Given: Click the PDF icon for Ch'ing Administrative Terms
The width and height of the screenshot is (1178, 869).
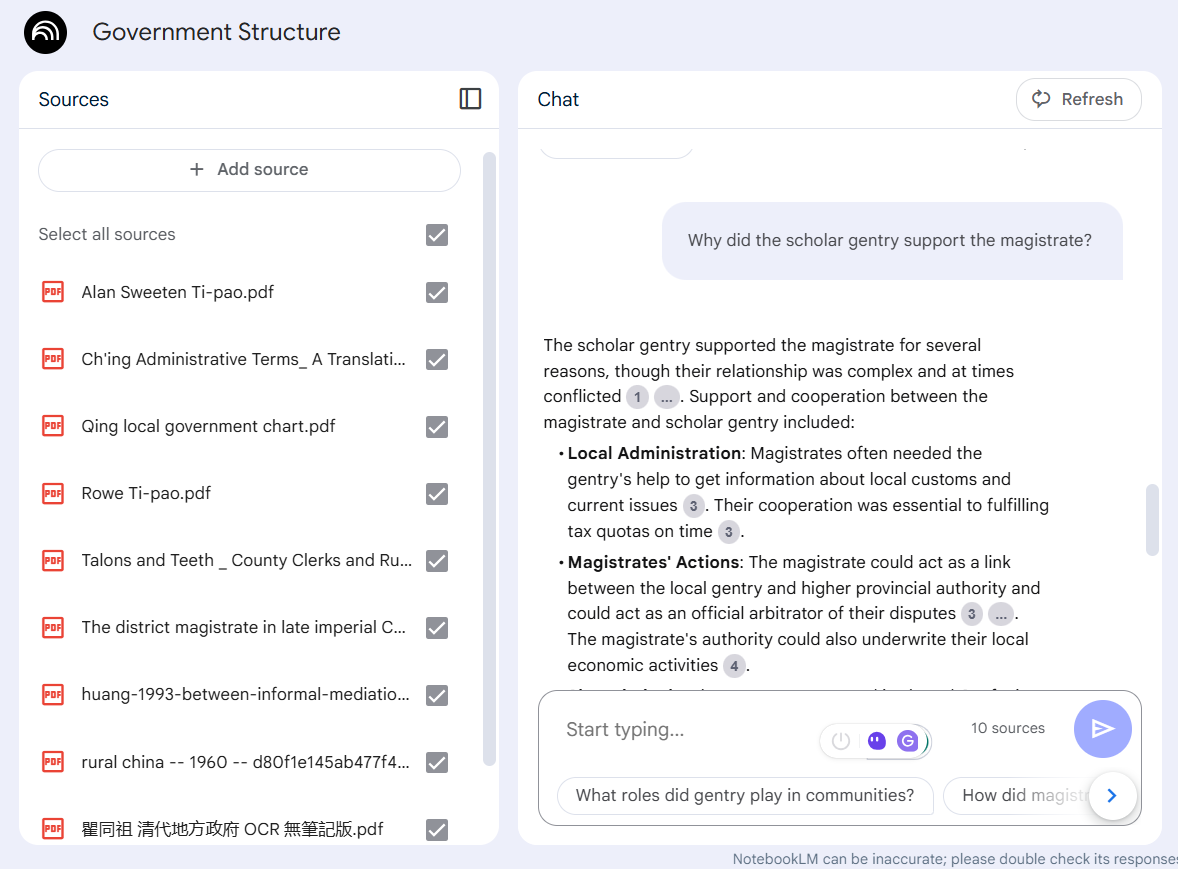Looking at the screenshot, I should pyautogui.click(x=53, y=359).
